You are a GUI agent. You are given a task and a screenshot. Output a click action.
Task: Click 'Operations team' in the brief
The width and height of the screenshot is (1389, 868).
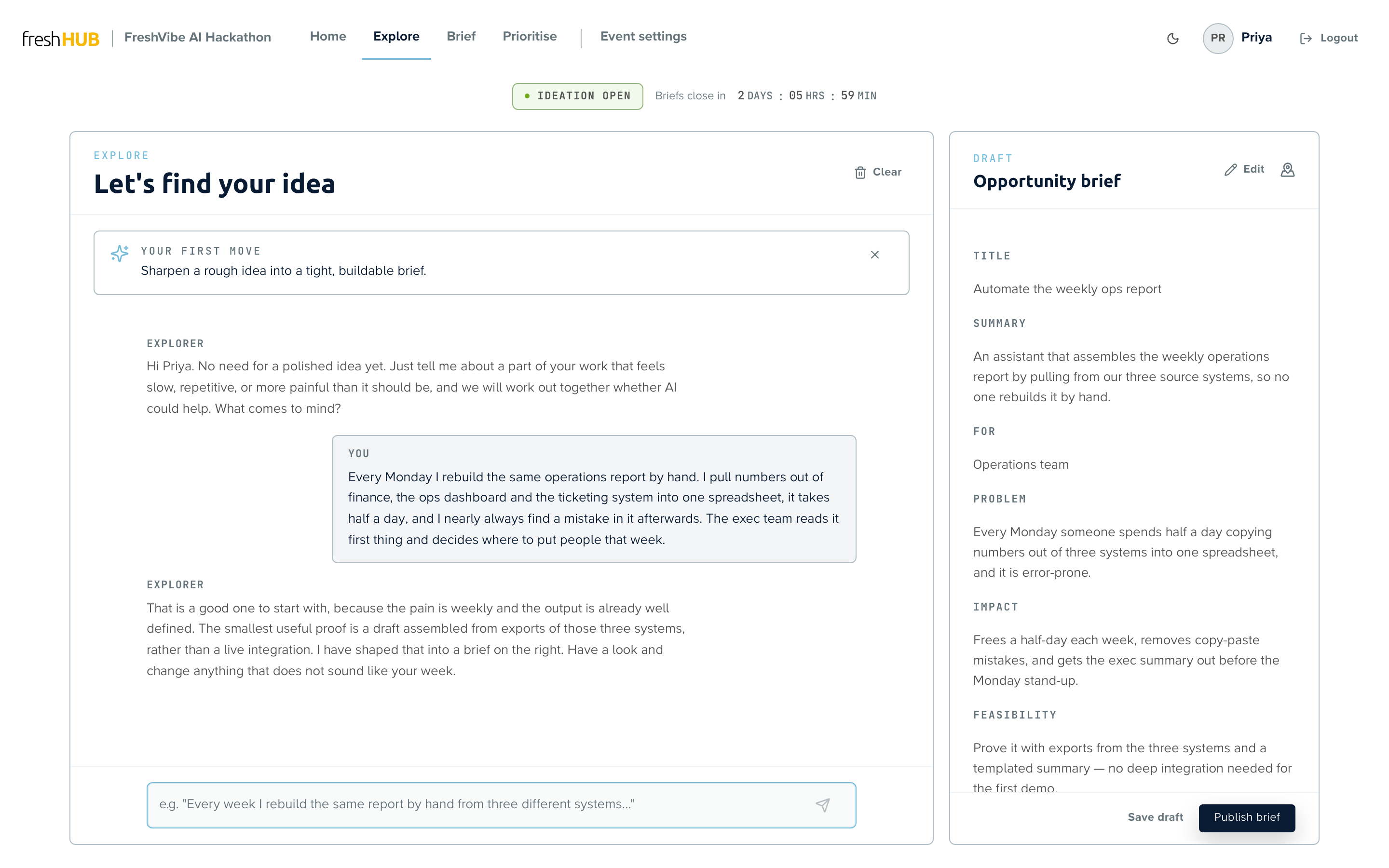pyautogui.click(x=1021, y=464)
